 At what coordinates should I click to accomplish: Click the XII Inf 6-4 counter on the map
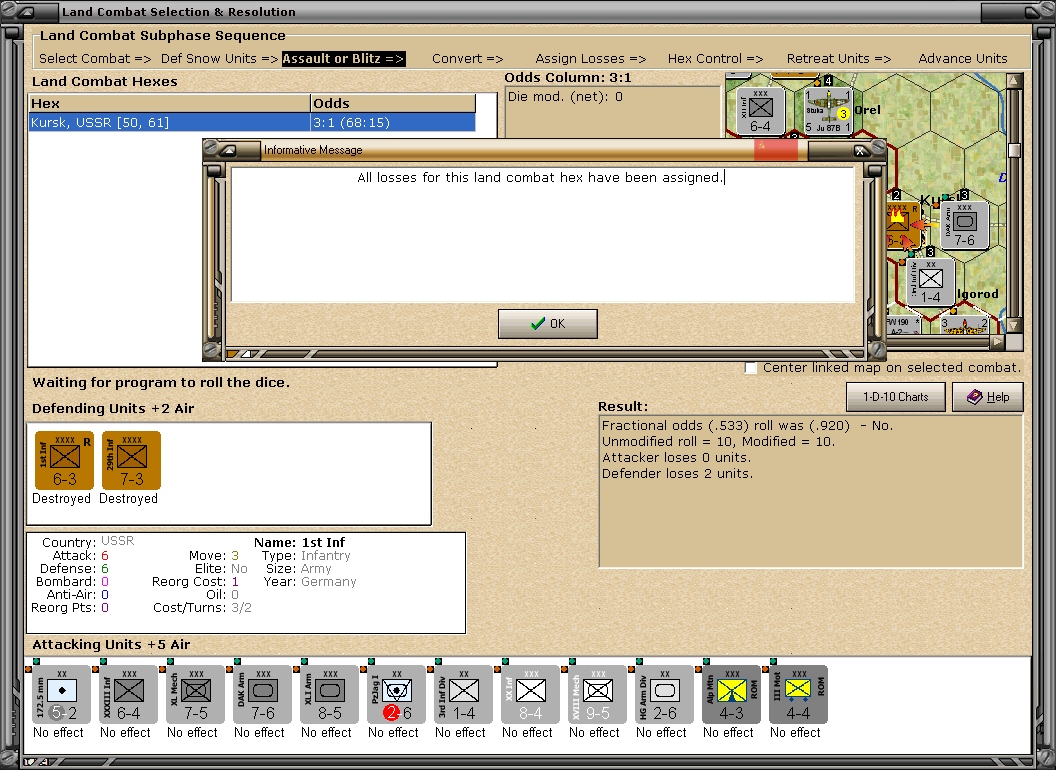[760, 111]
